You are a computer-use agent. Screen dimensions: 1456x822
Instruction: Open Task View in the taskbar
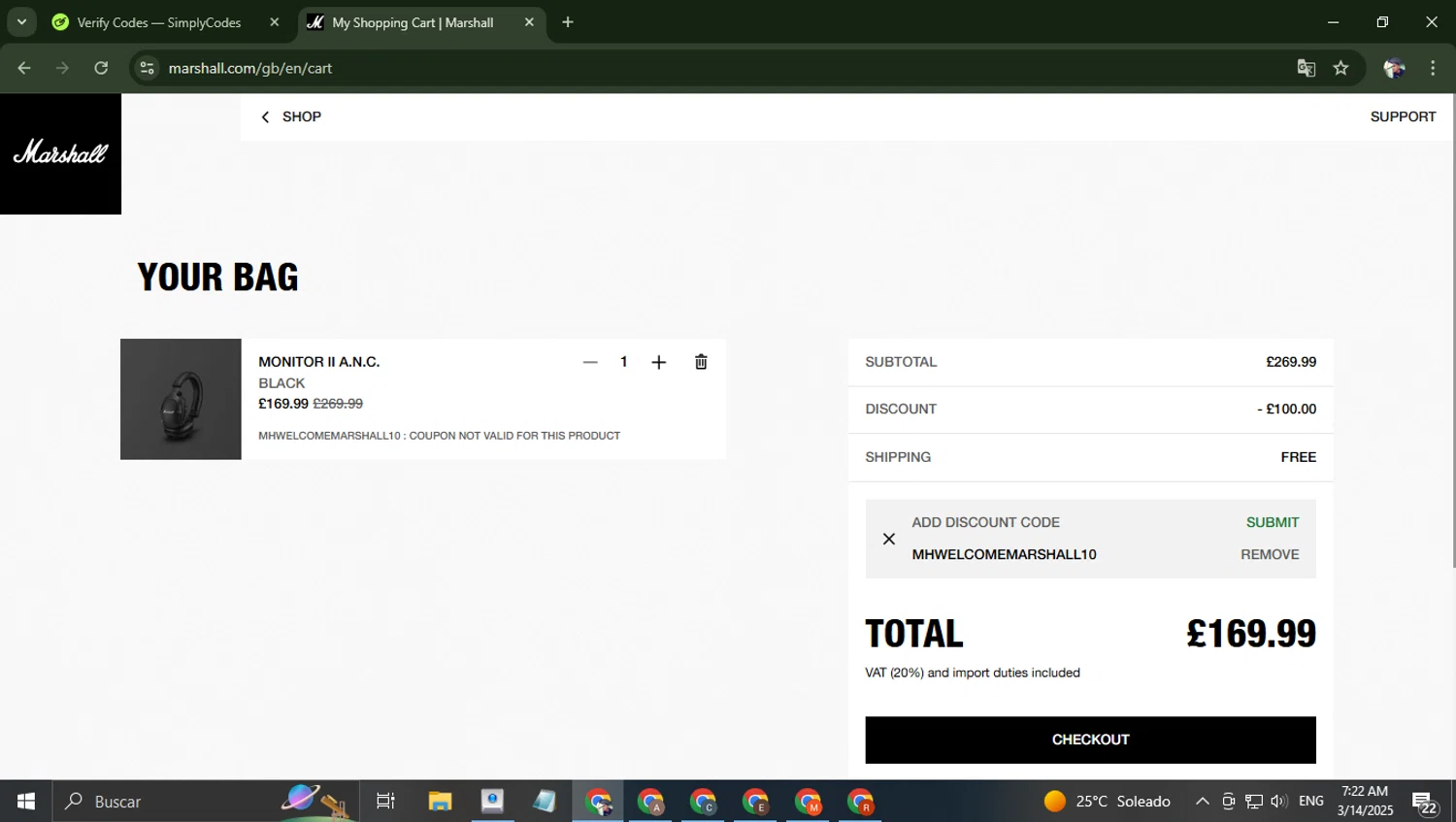[385, 802]
